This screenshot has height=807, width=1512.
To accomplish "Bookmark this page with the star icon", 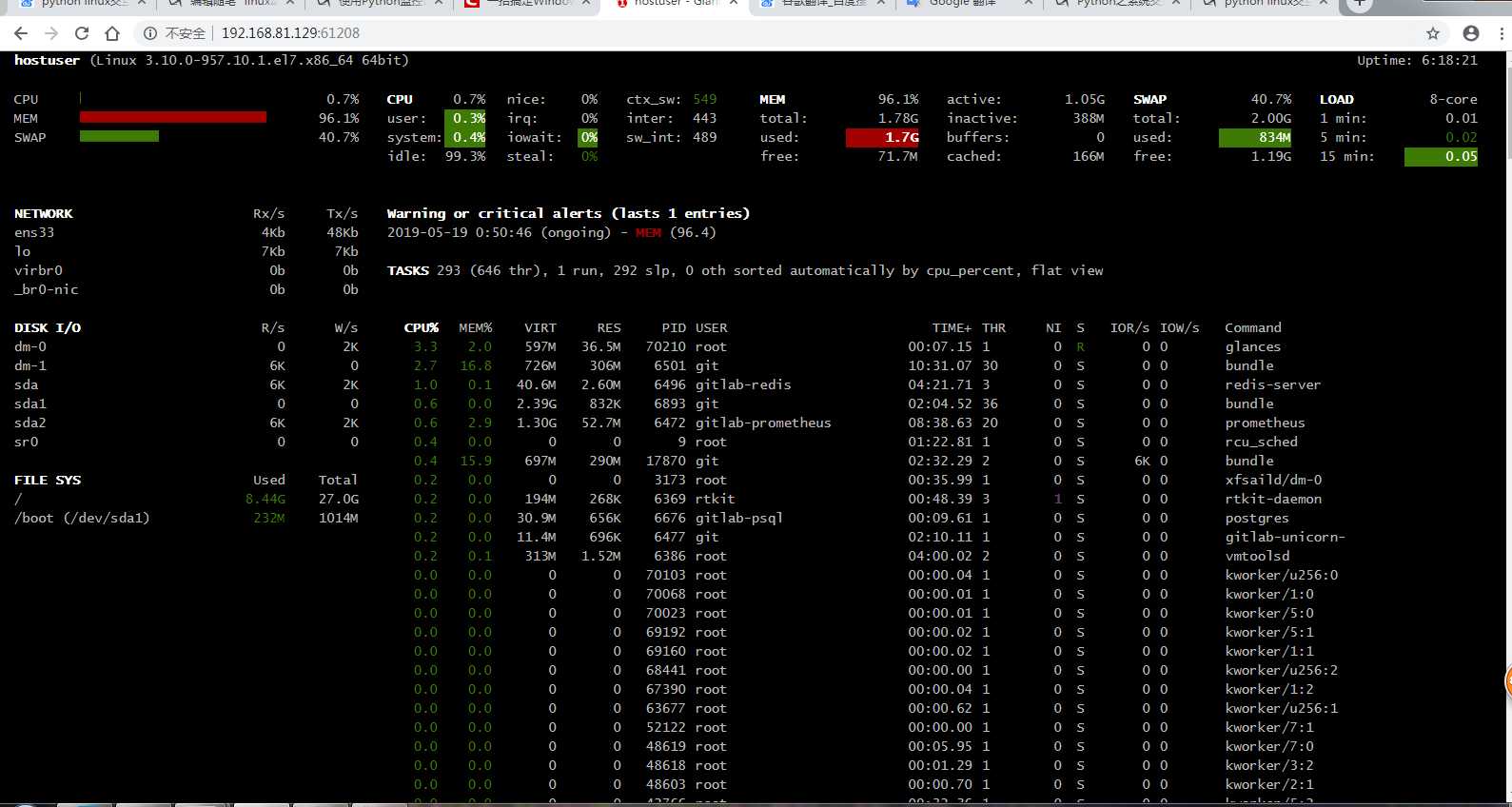I will [1433, 33].
